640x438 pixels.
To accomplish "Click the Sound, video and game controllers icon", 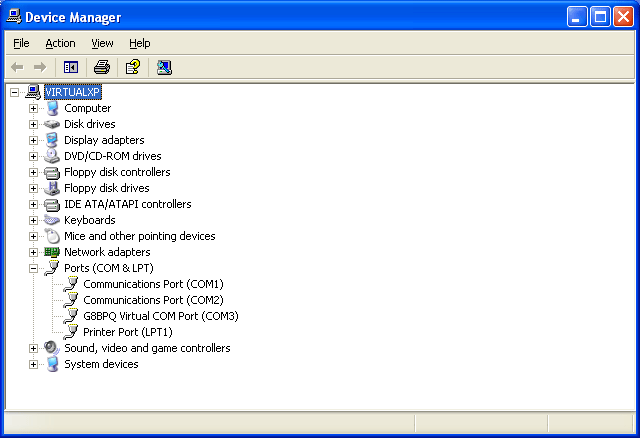I will point(52,348).
